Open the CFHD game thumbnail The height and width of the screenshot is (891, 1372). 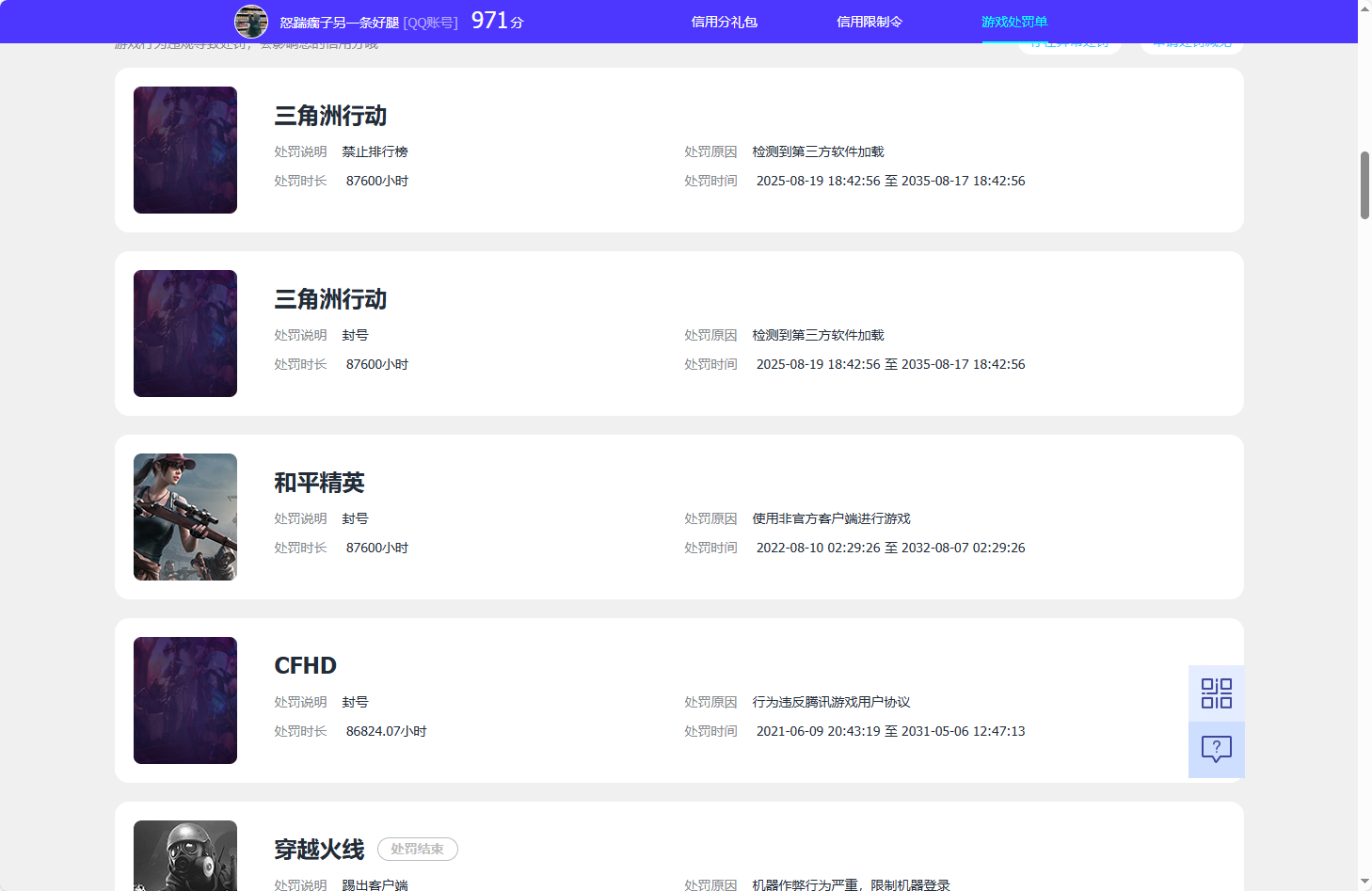(x=184, y=700)
